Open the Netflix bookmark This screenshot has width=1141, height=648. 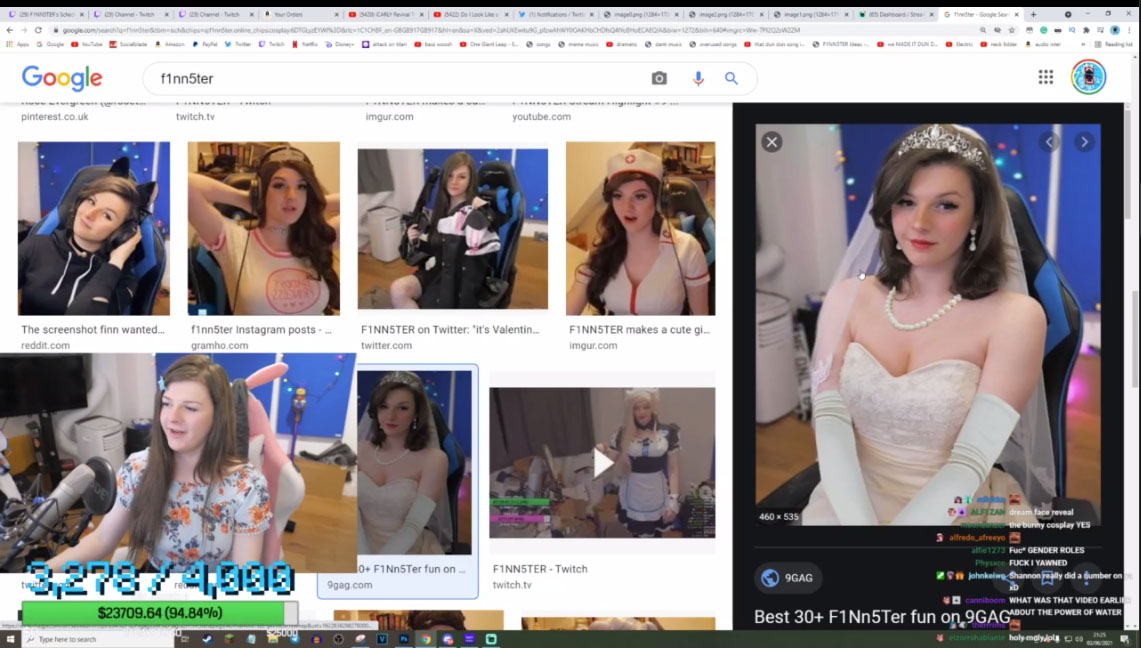point(305,44)
